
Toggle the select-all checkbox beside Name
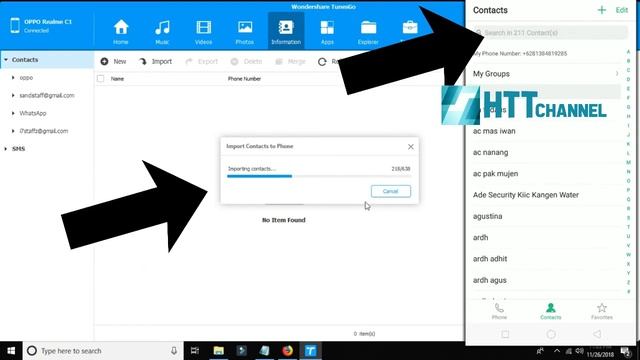point(100,78)
